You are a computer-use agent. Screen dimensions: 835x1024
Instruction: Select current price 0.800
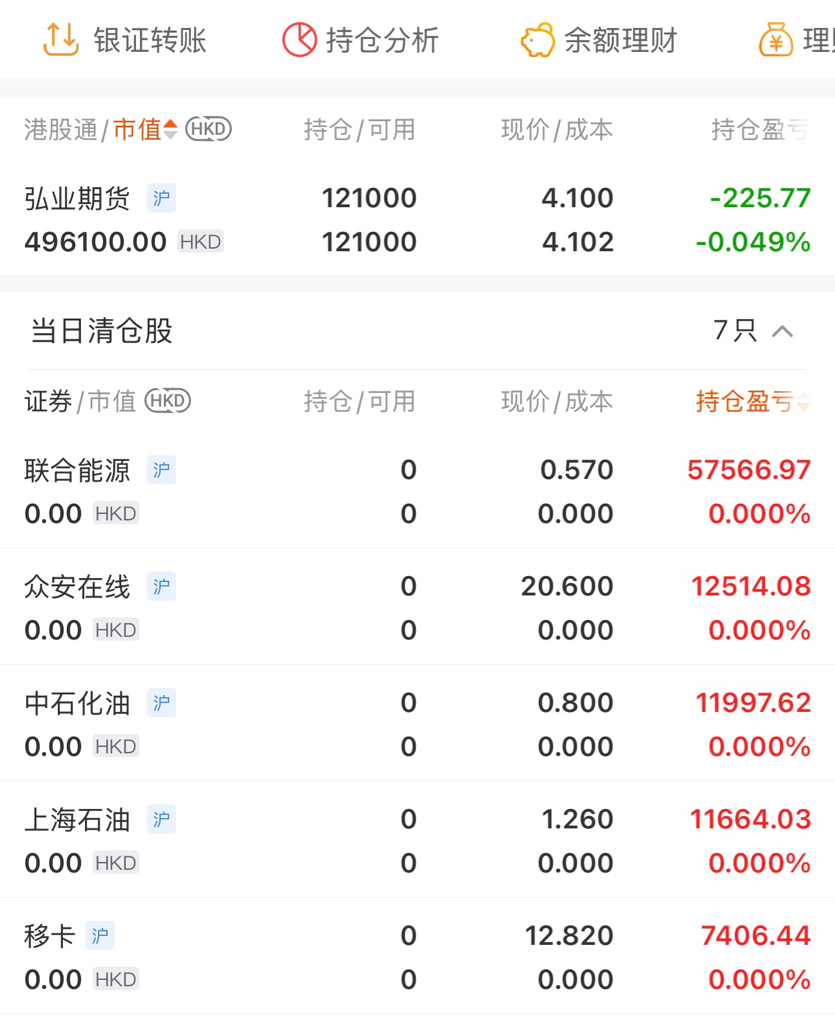tap(575, 703)
